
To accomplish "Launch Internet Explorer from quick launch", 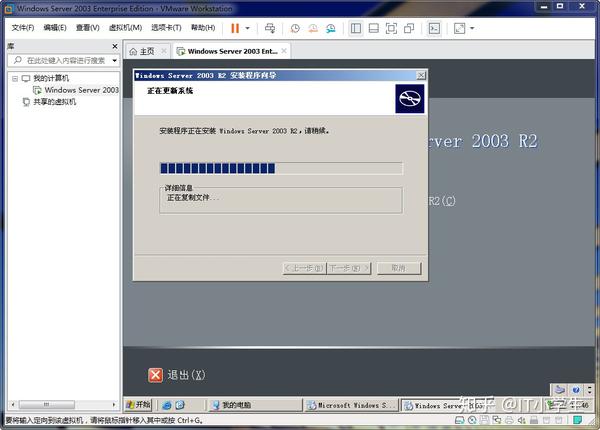I will point(167,405).
